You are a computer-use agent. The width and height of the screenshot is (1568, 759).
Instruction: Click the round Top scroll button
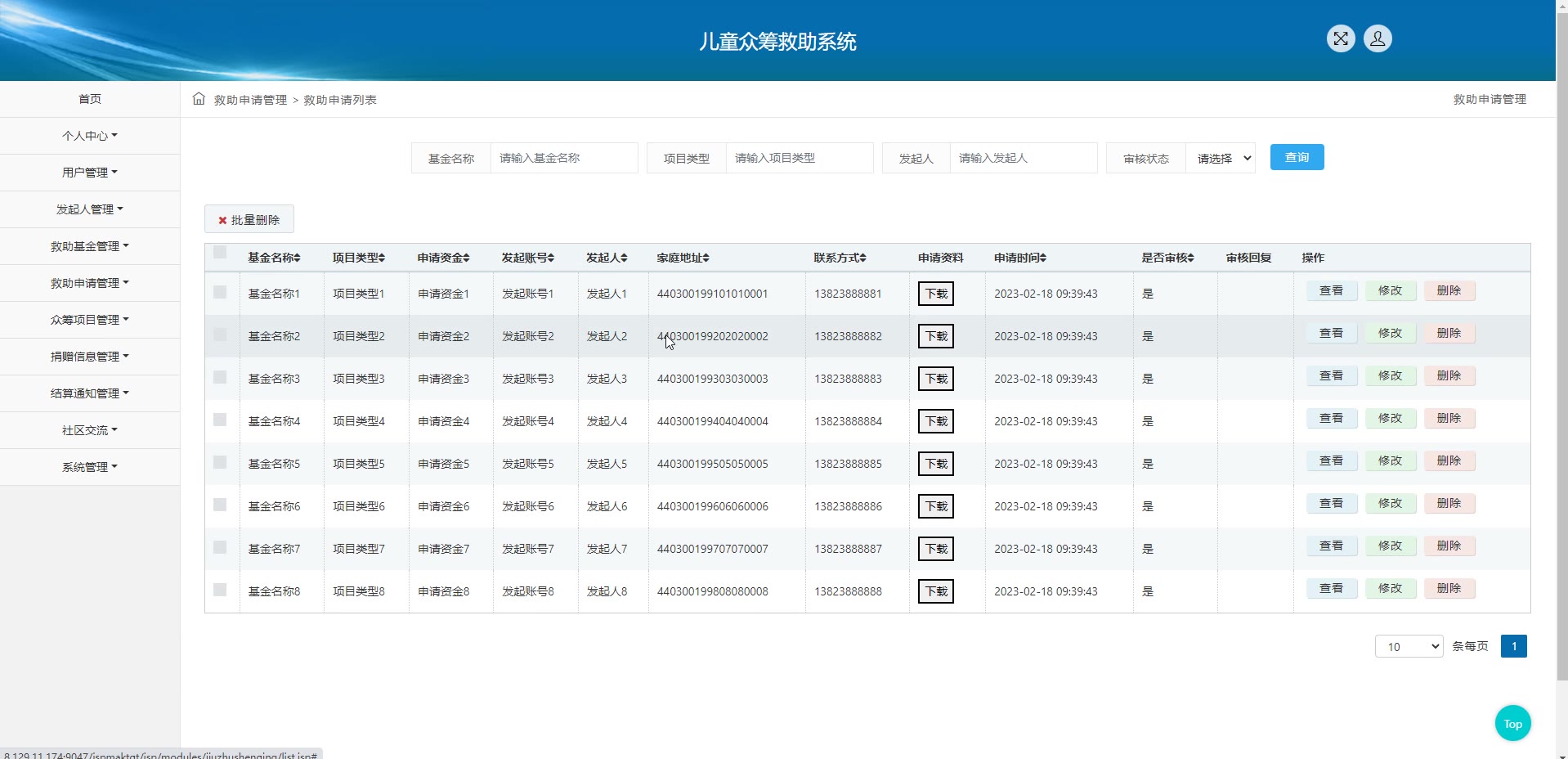[1512, 723]
